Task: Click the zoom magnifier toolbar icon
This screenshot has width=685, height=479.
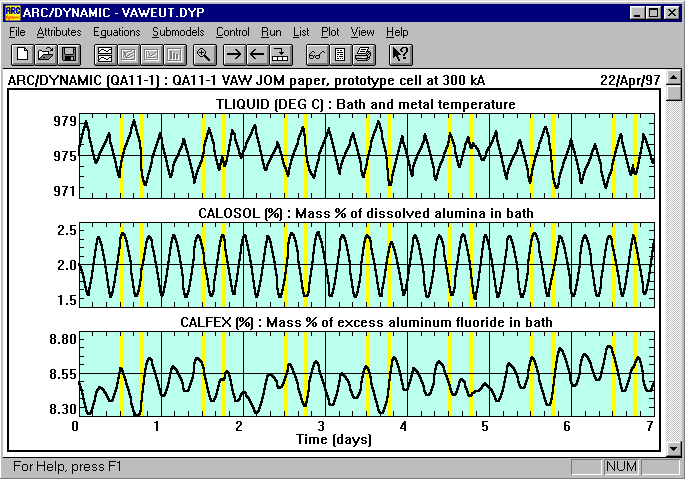Action: [x=203, y=54]
